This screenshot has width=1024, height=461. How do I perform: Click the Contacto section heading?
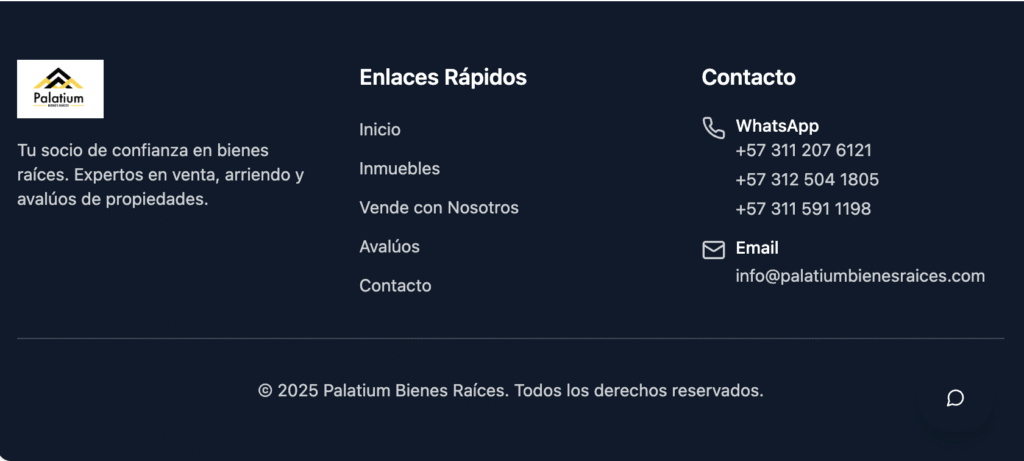pos(748,77)
